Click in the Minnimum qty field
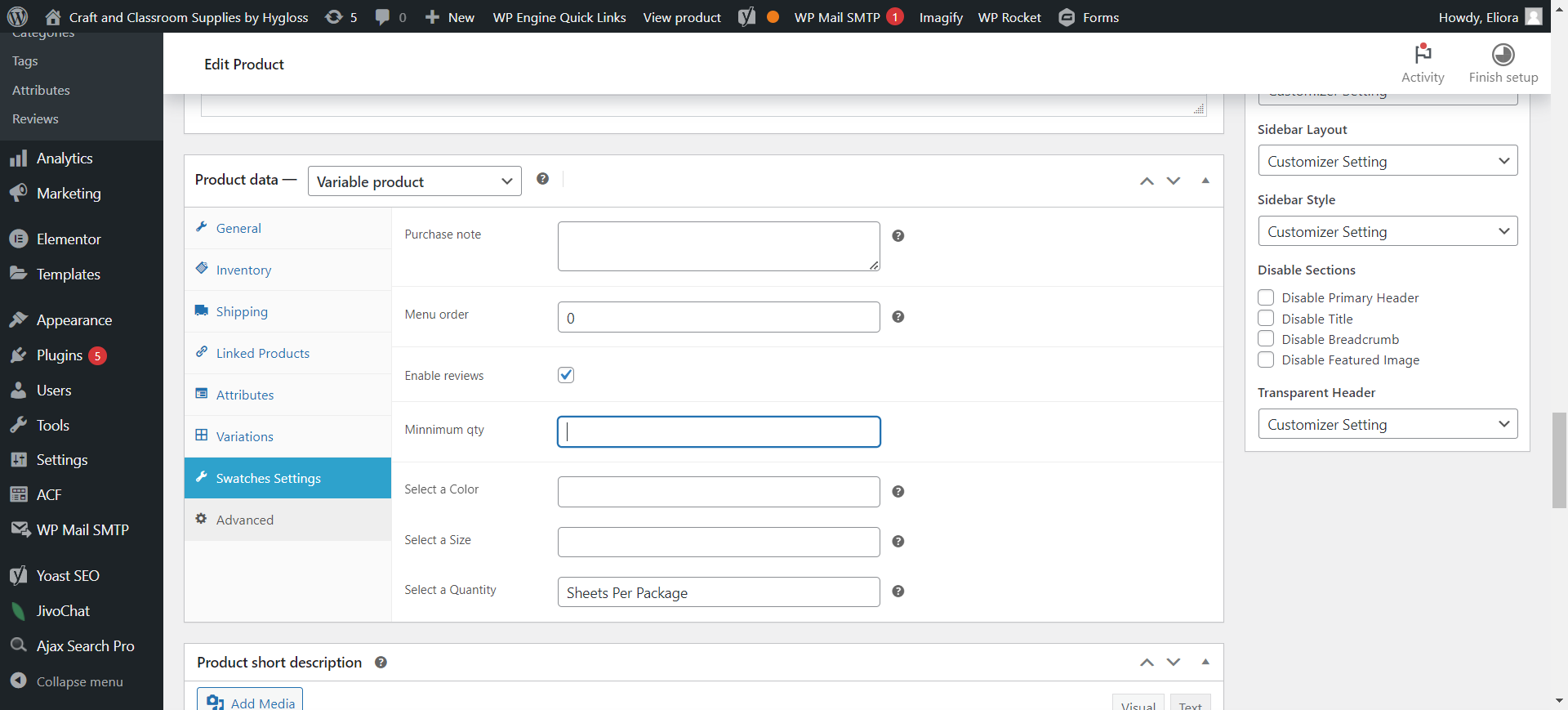This screenshot has width=1568, height=710. click(x=719, y=431)
